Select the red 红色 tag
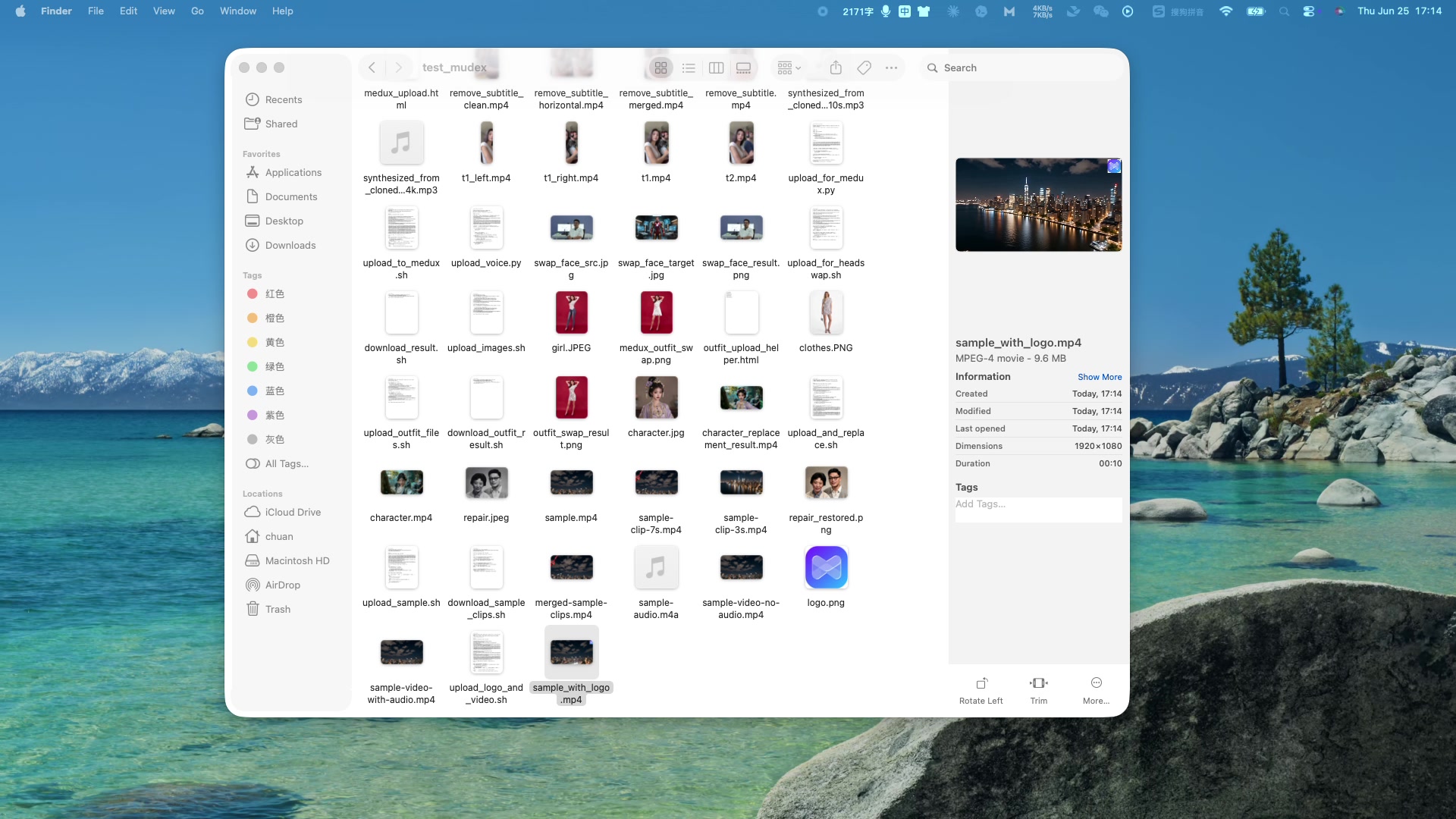The image size is (1456, 819). pos(291,294)
